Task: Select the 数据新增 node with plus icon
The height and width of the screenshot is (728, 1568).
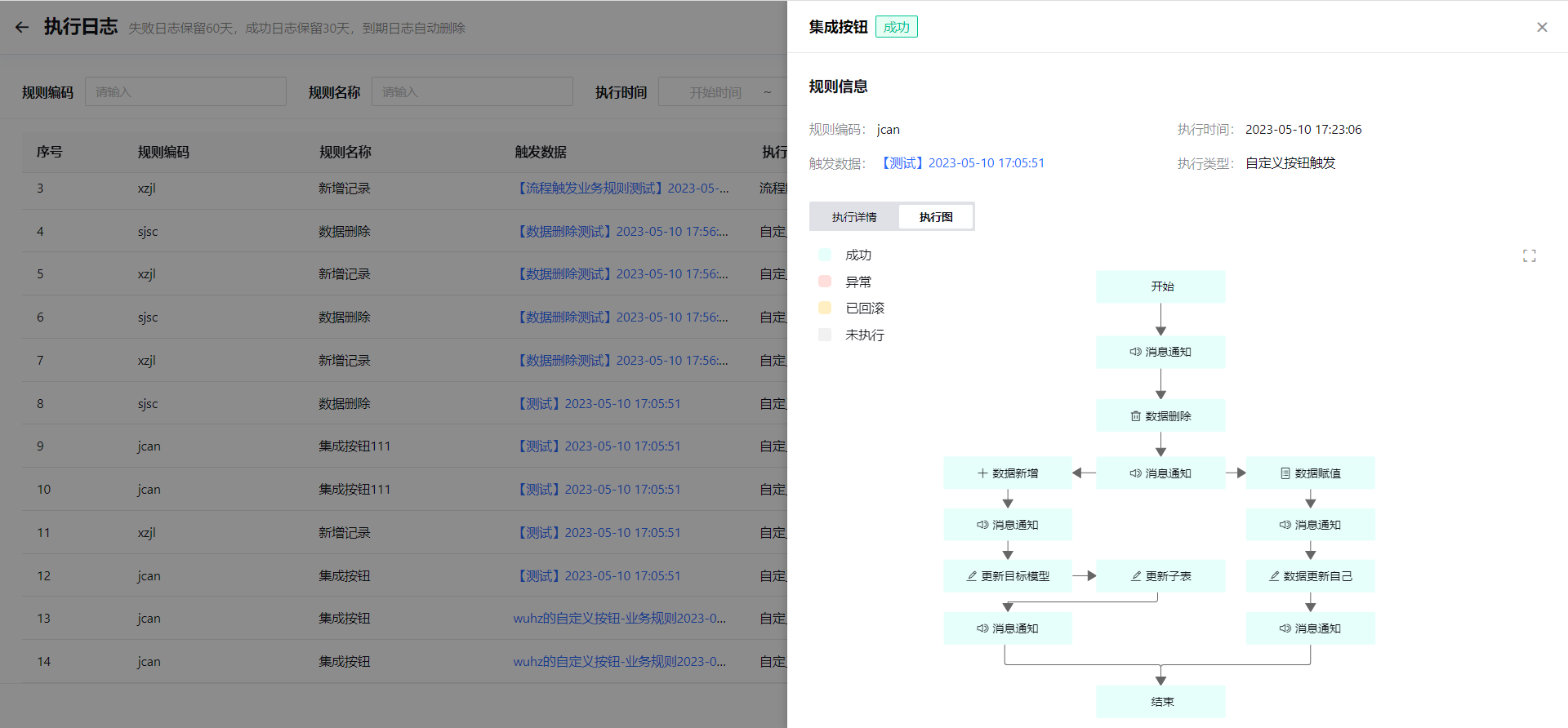Action: click(x=1008, y=473)
